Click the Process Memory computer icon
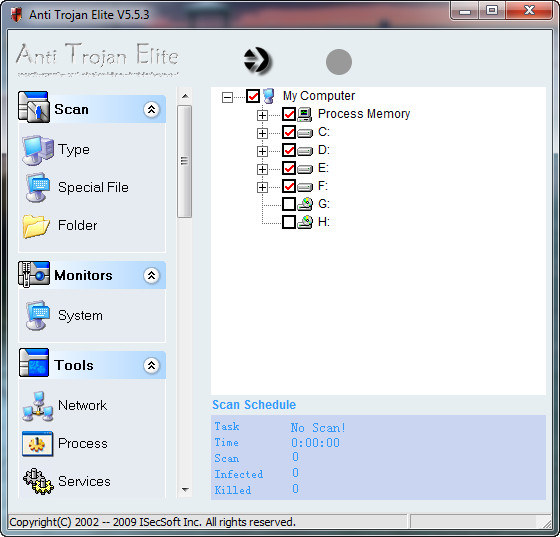The width and height of the screenshot is (560, 537). tap(305, 114)
